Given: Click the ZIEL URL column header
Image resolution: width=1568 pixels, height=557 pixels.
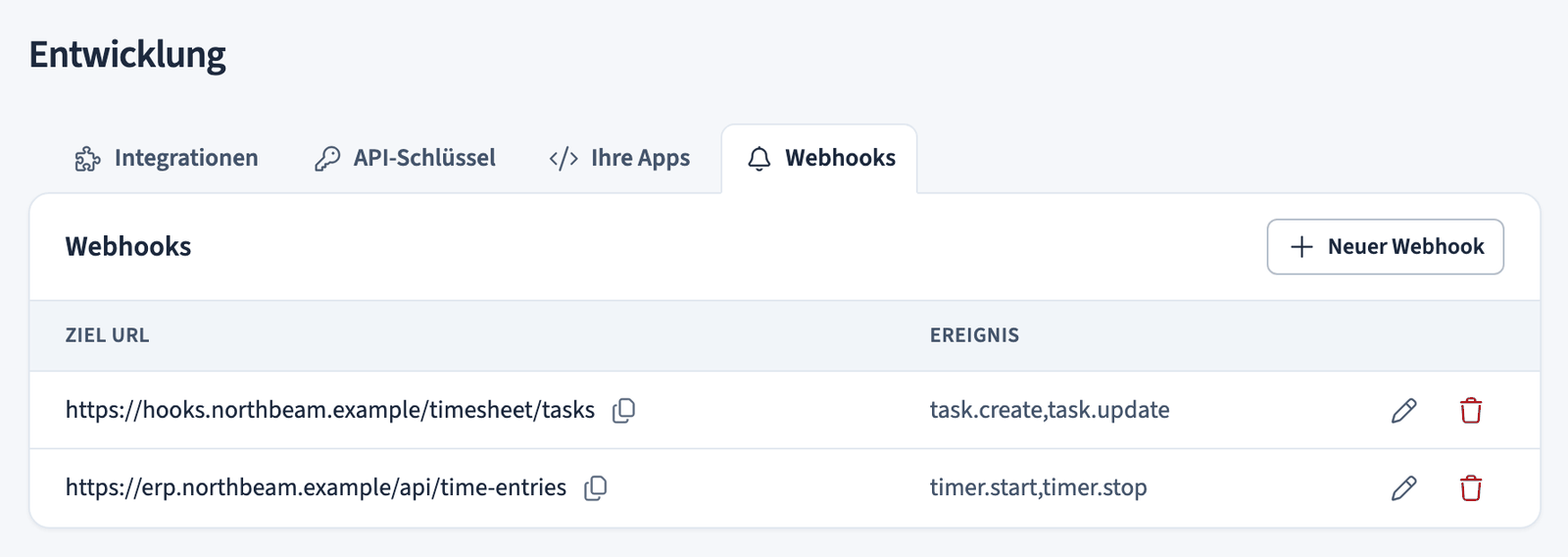Looking at the screenshot, I should [107, 335].
